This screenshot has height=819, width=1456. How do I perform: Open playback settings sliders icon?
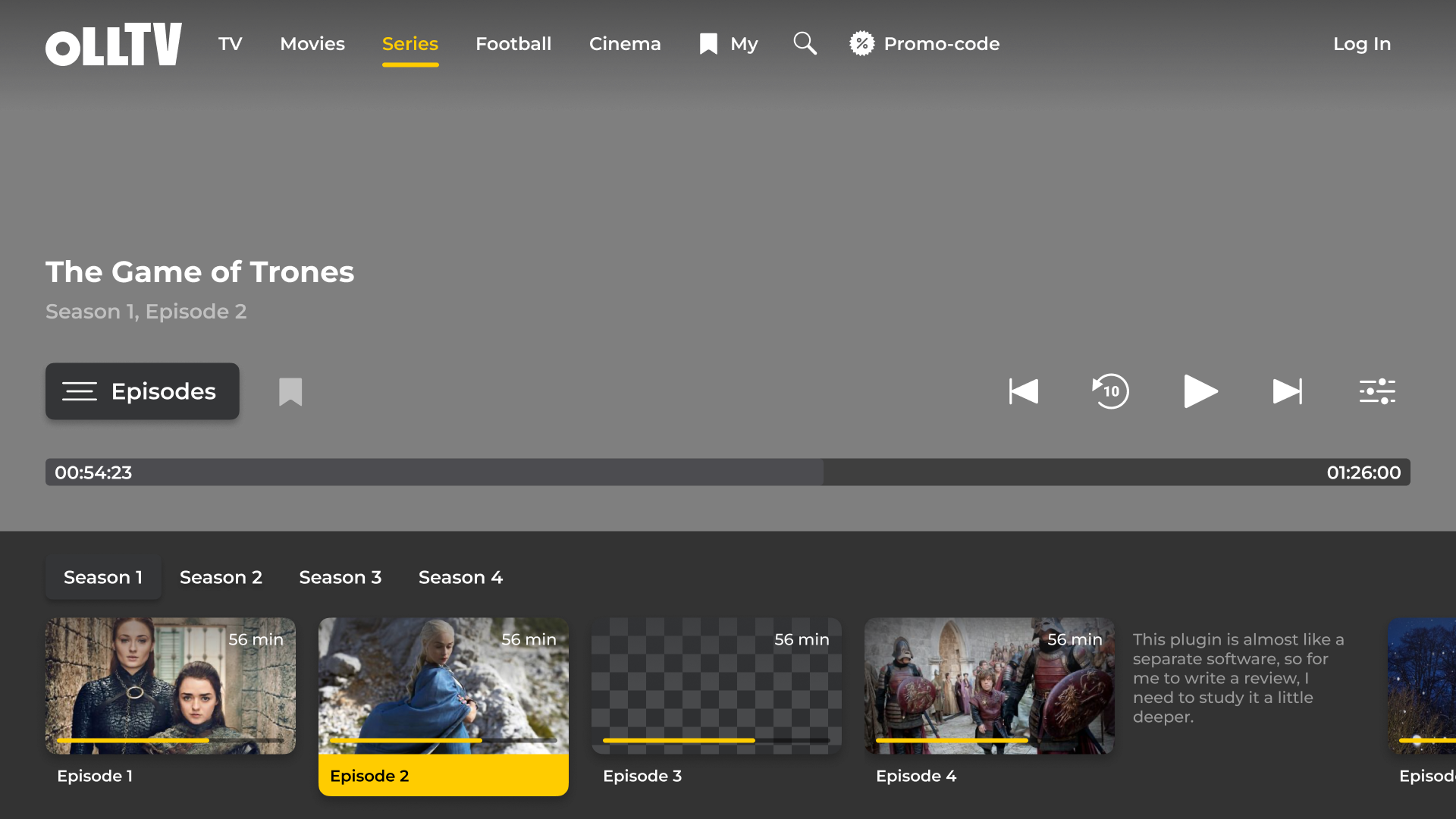click(1377, 391)
